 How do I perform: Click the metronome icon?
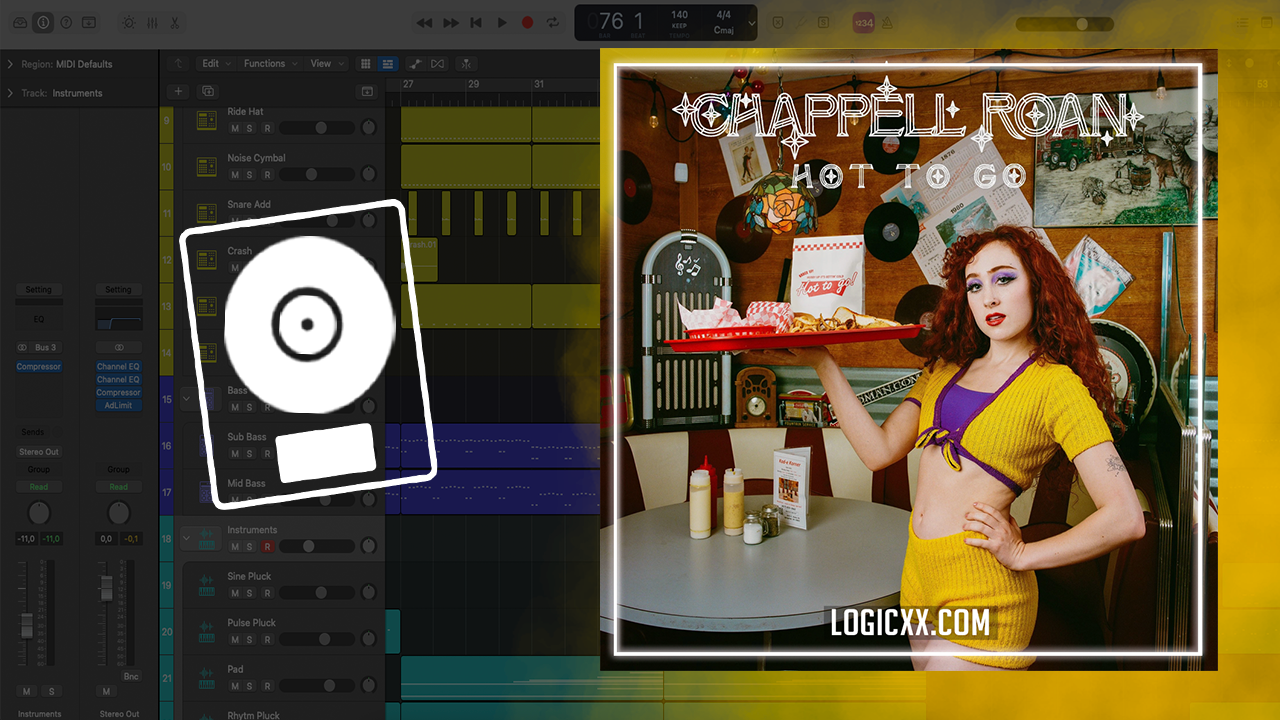click(x=887, y=22)
